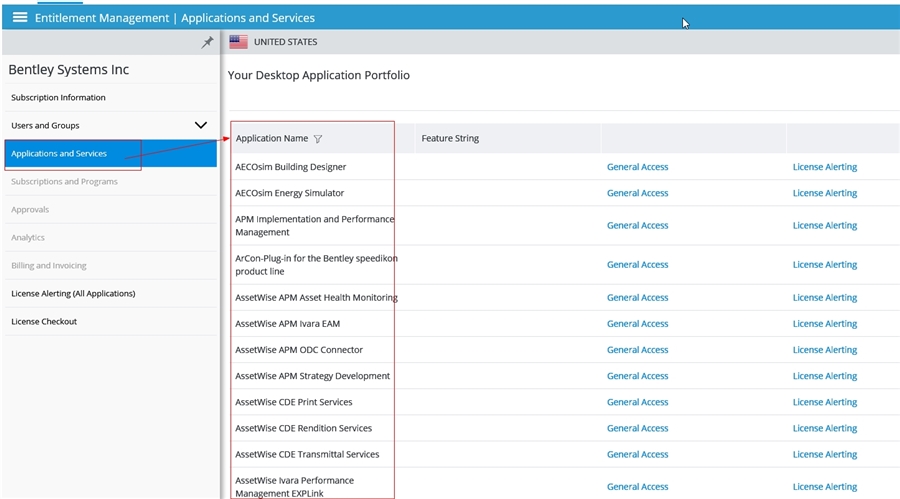900x499 pixels.
Task: Select the AssetWise CDE Rendition Services row
Action: point(564,428)
